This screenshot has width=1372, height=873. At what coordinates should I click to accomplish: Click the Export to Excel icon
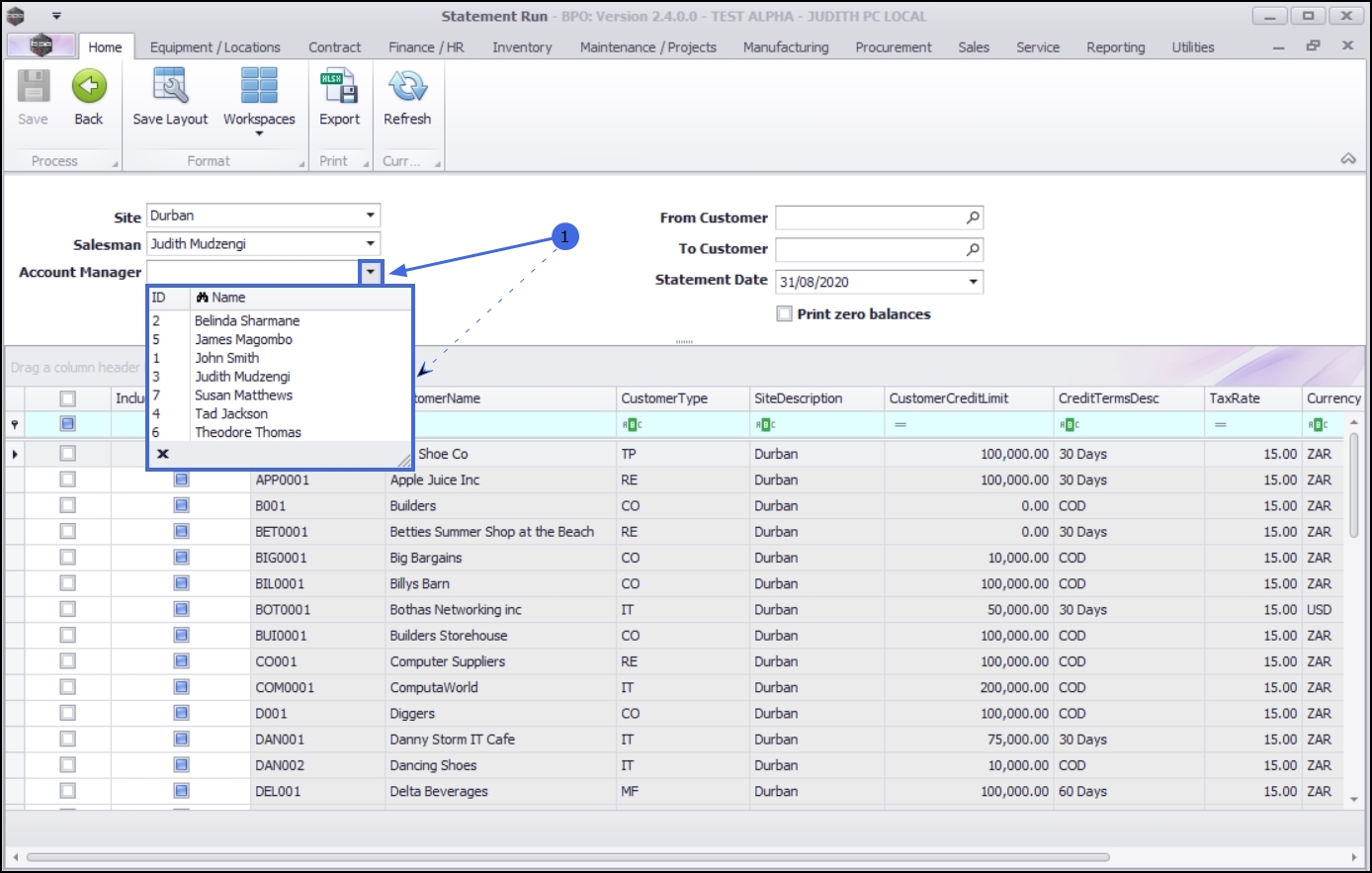(339, 87)
